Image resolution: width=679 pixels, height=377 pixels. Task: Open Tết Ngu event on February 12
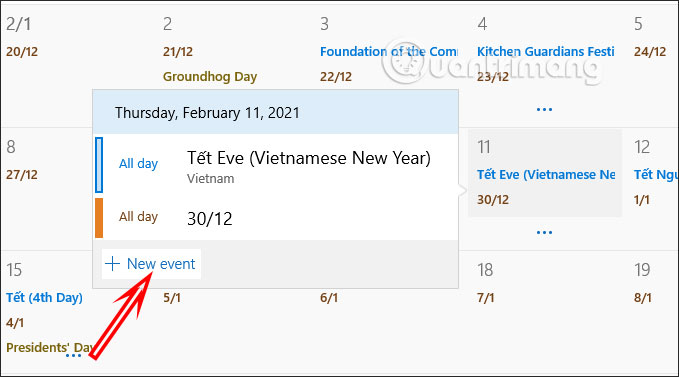[656, 175]
